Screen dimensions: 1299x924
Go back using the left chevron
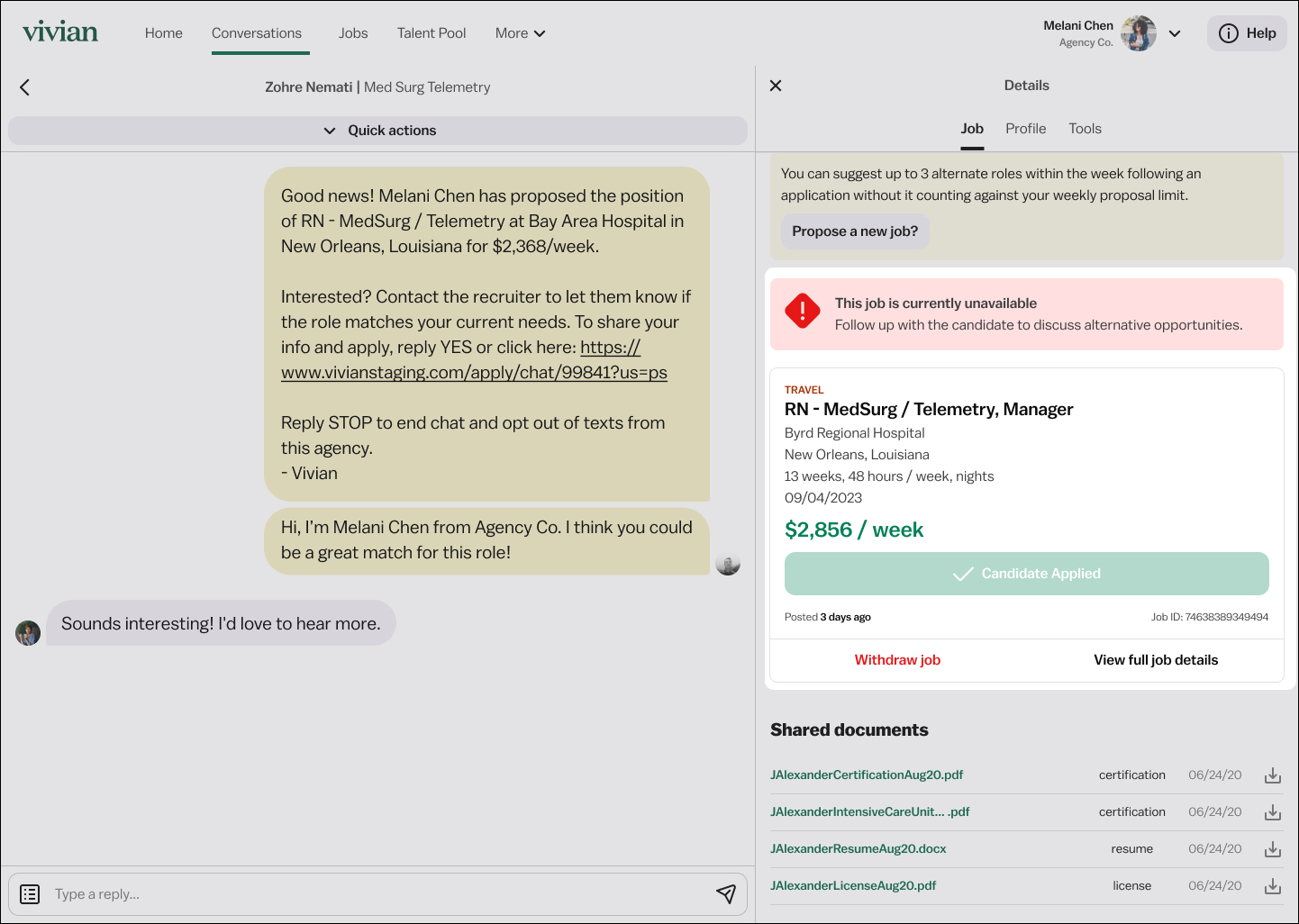24,87
